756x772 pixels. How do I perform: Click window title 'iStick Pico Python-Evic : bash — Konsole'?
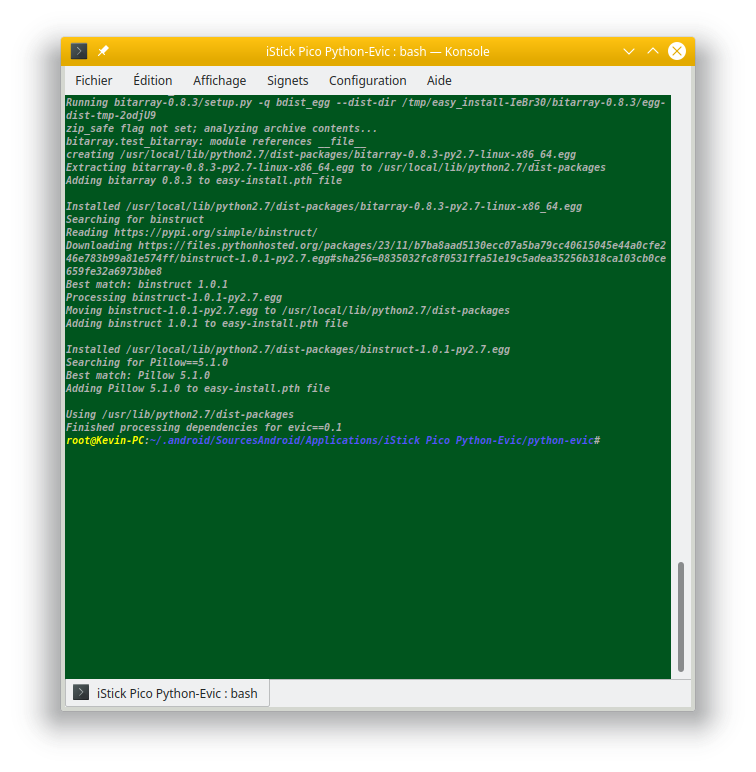(378, 52)
